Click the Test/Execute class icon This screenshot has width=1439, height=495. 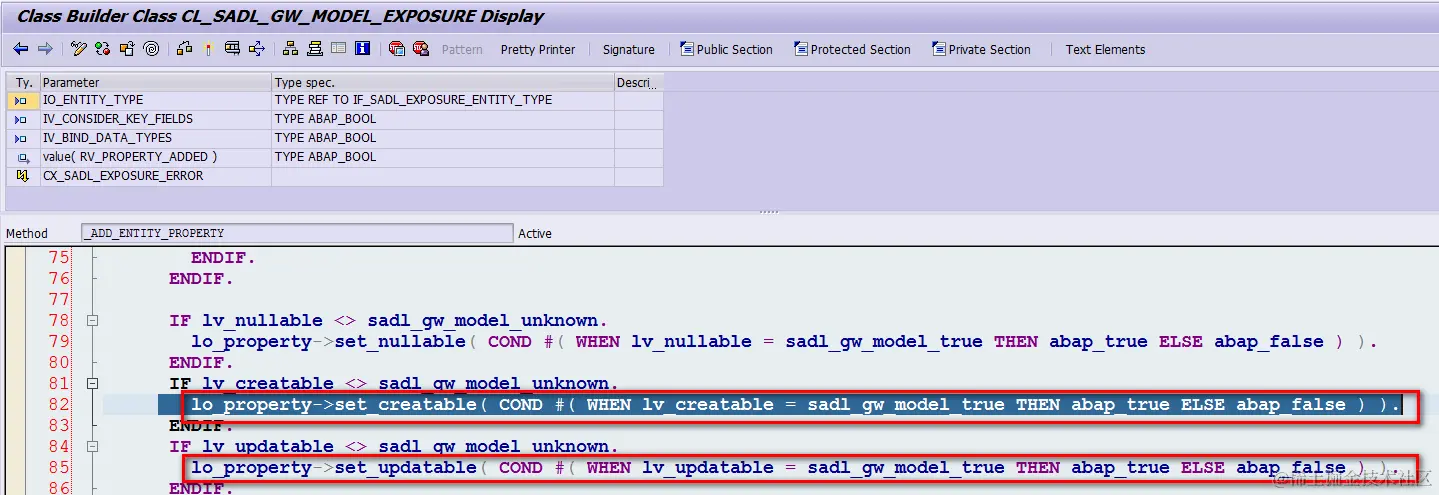click(x=232, y=49)
